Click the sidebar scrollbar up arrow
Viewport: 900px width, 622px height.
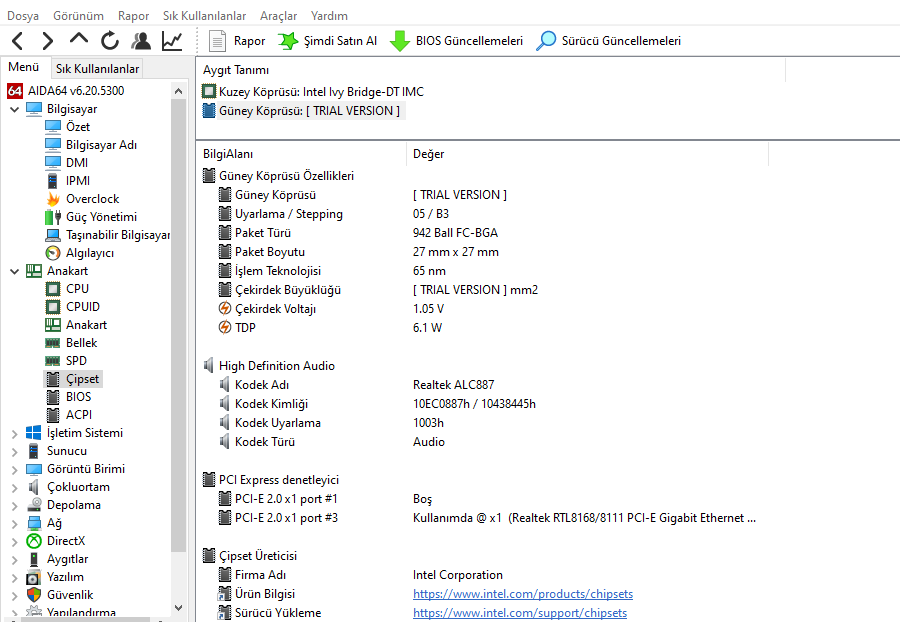(179, 91)
